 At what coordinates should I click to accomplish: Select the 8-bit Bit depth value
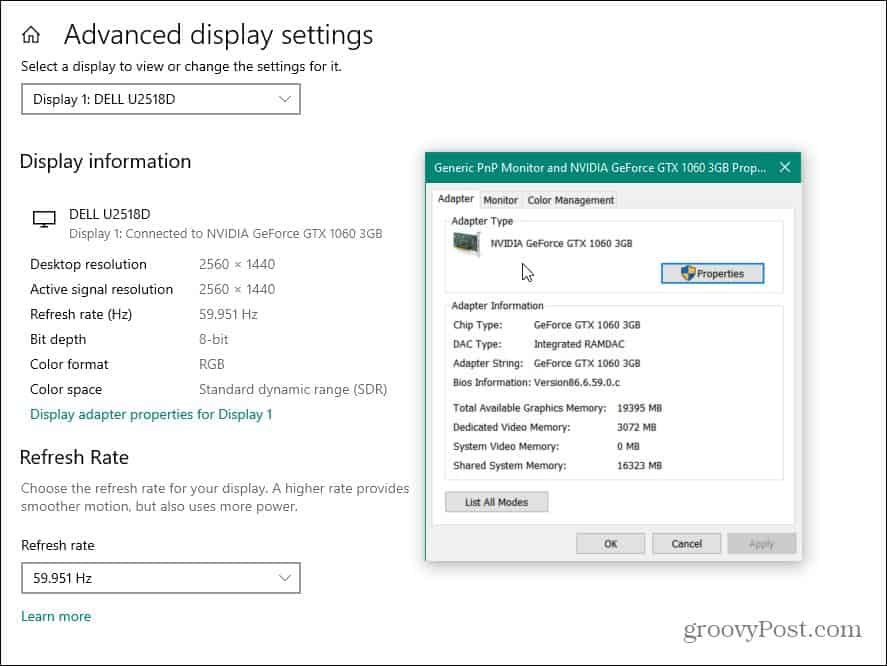[x=213, y=339]
